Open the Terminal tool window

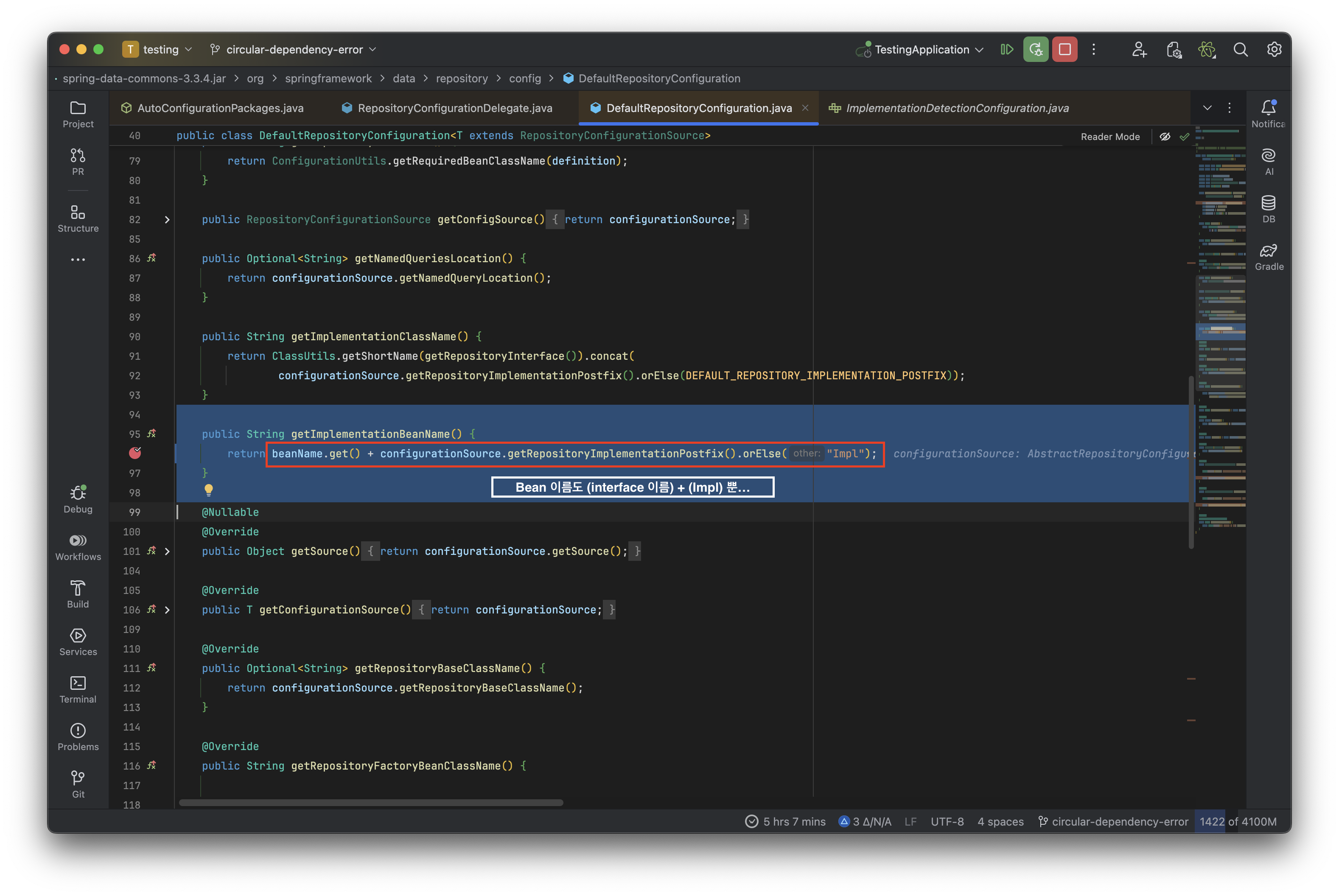(78, 690)
